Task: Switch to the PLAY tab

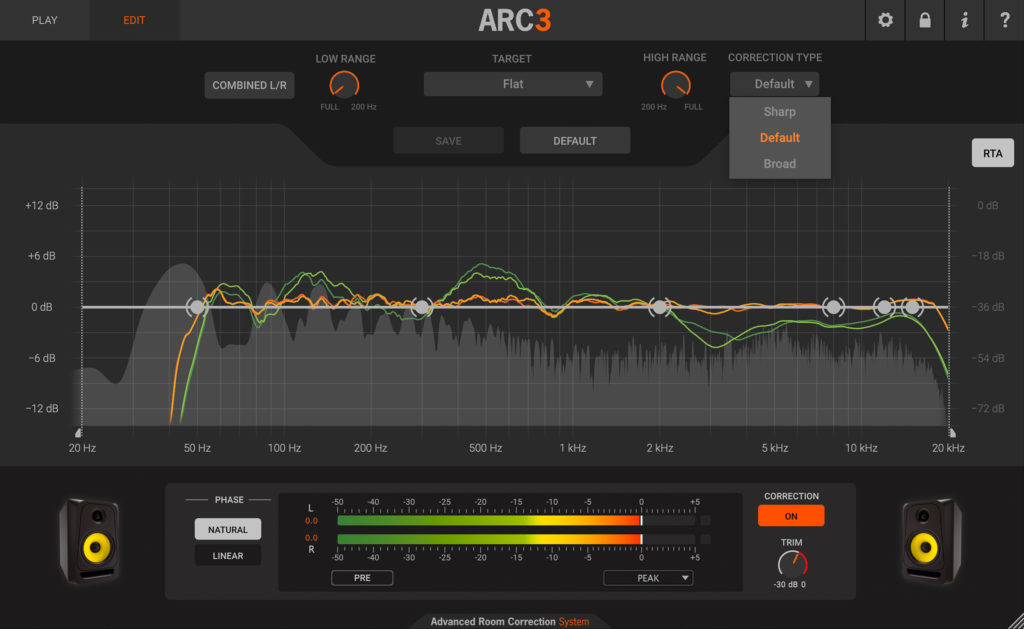Action: click(44, 20)
